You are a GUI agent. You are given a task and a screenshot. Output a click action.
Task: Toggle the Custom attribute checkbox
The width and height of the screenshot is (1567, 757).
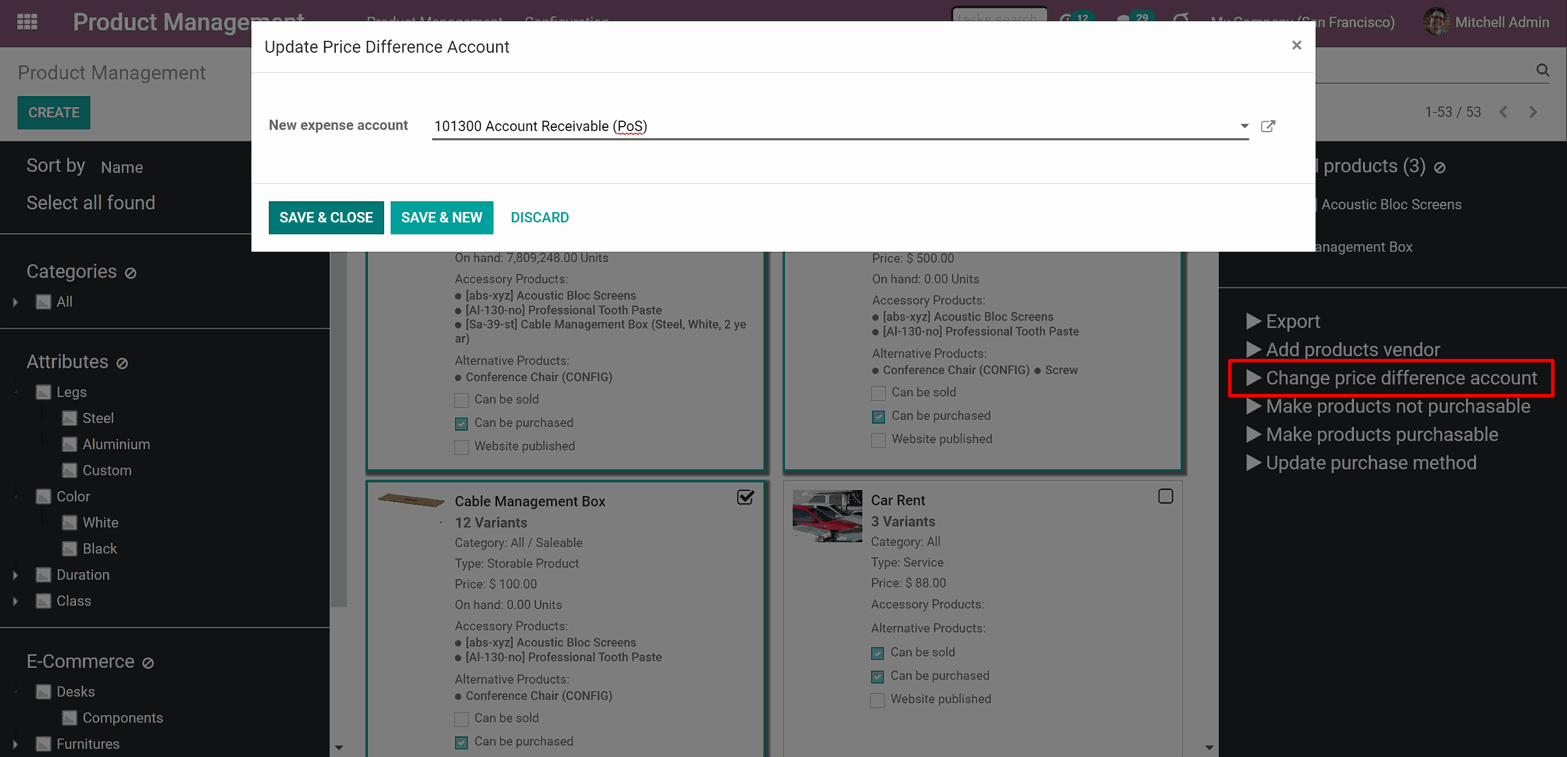click(69, 470)
